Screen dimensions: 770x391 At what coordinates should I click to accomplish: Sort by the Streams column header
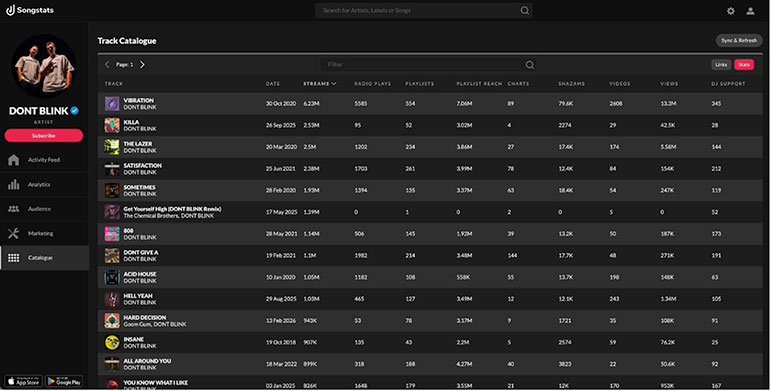click(x=320, y=84)
